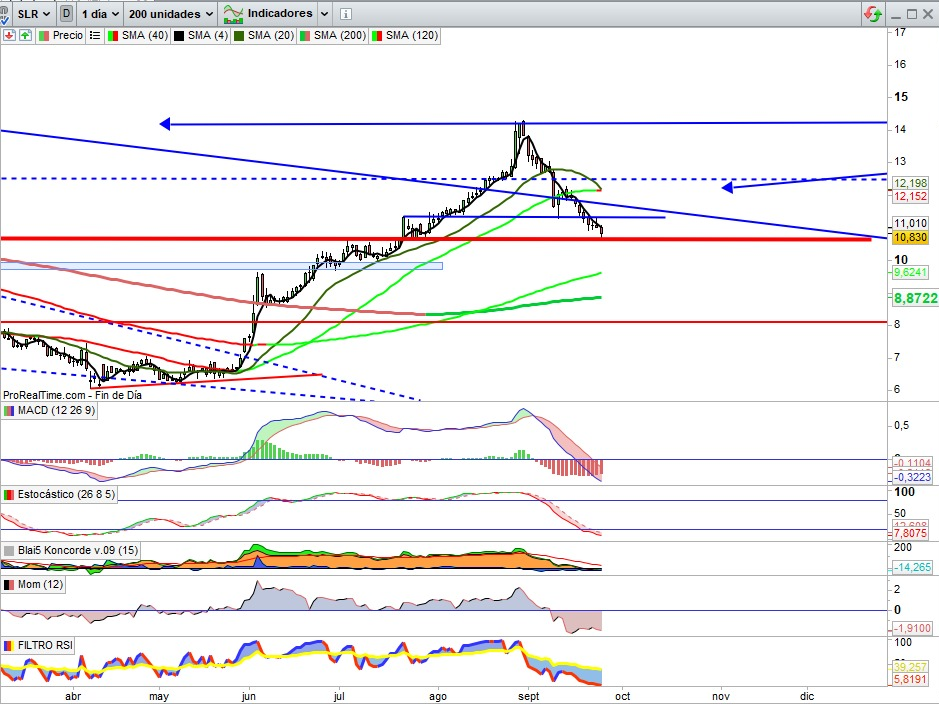
Task: Open the 1 día timeframe dropdown
Action: coord(99,13)
